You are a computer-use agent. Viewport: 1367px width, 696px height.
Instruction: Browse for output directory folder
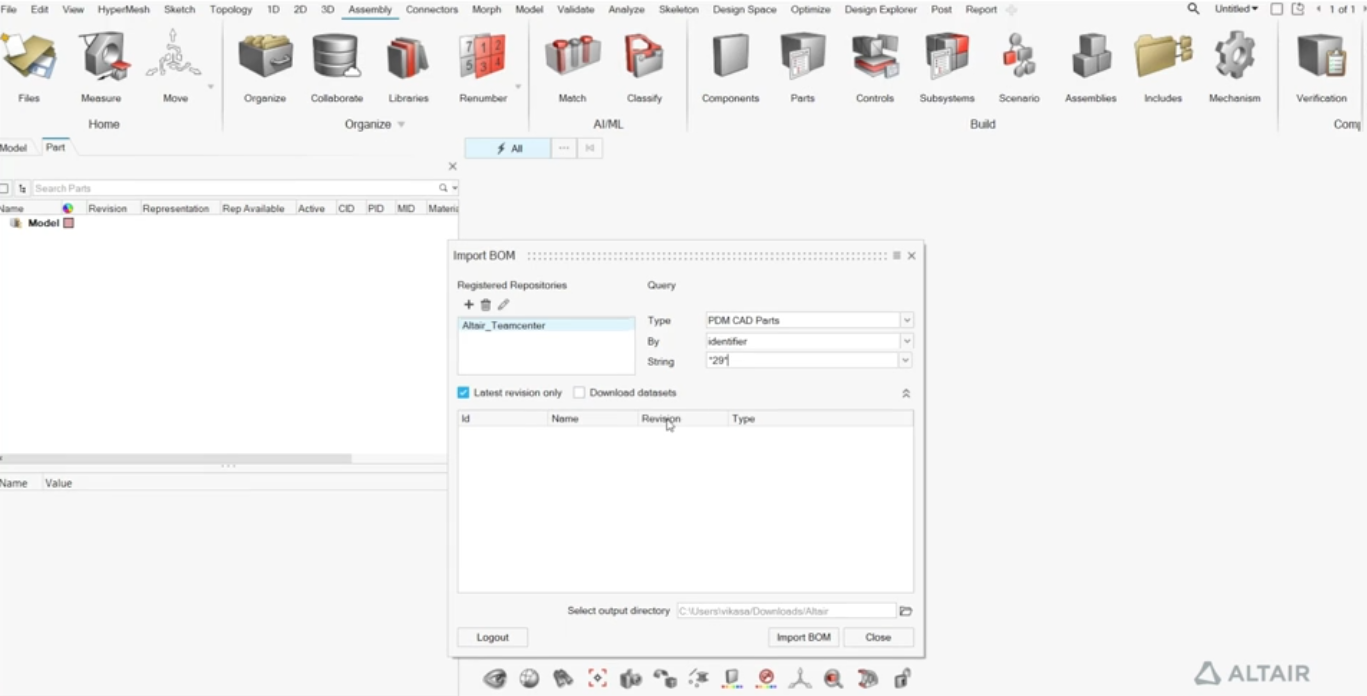(906, 611)
